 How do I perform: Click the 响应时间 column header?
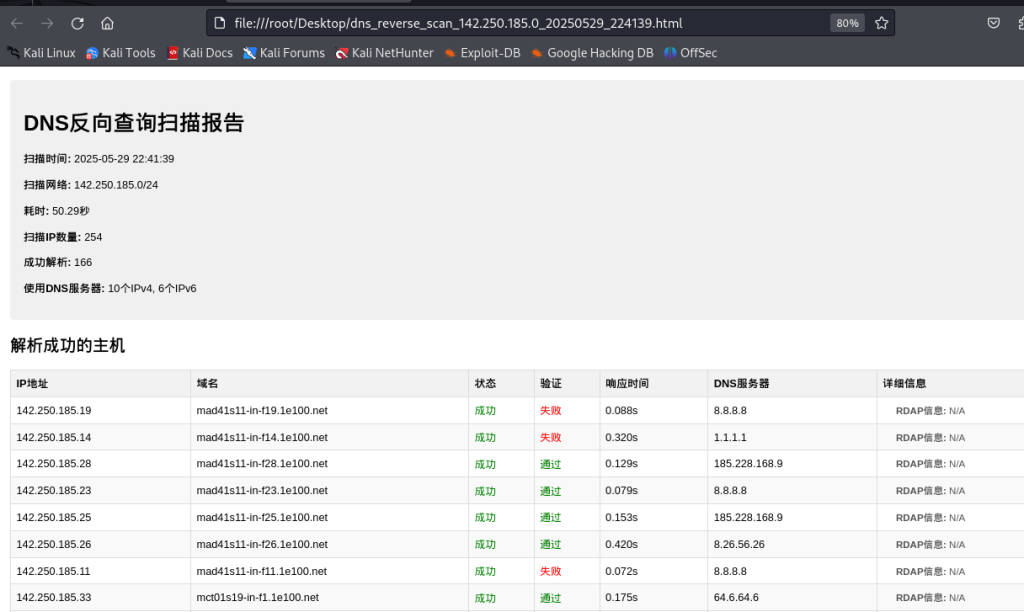coord(626,384)
